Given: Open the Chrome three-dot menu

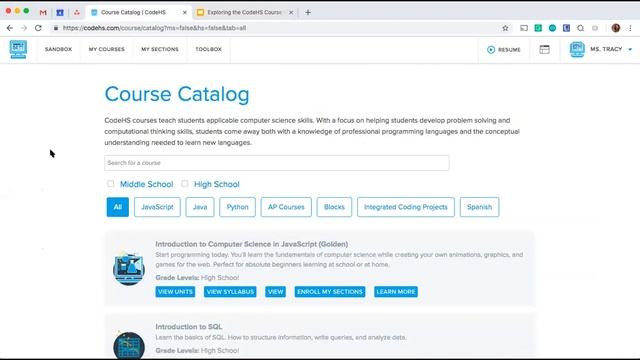Looking at the screenshot, I should pyautogui.click(x=631, y=28).
